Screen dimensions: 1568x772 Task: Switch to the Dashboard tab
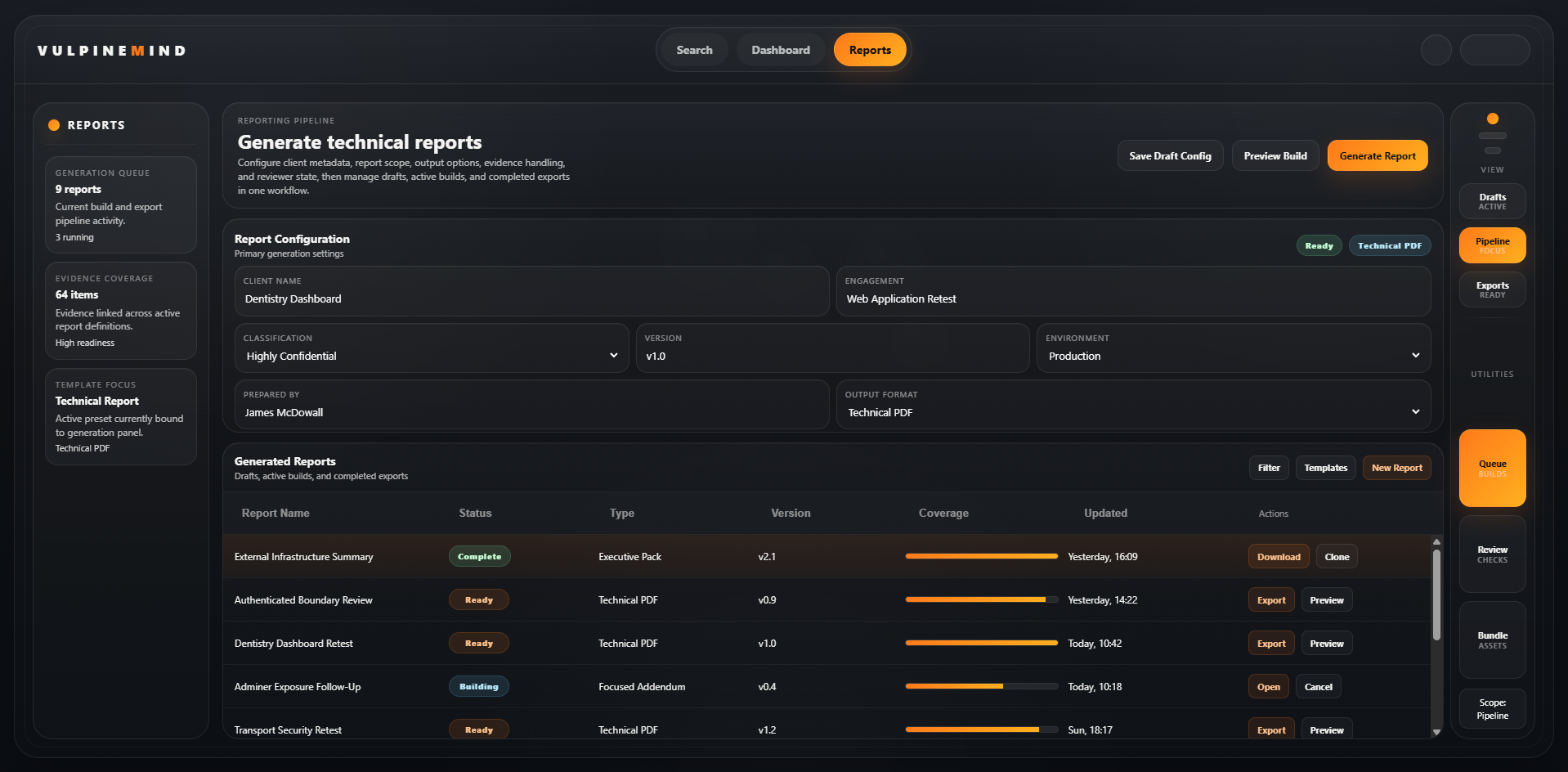pos(780,49)
